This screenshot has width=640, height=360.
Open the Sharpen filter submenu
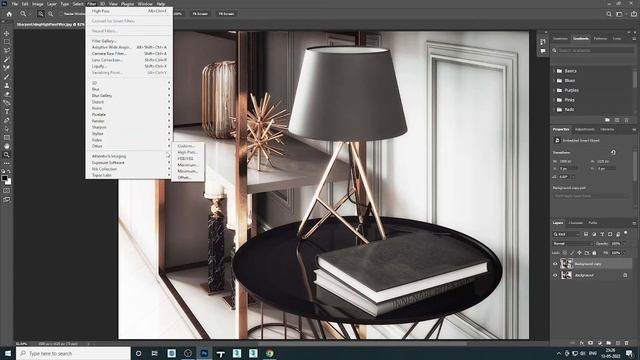[x=129, y=127]
